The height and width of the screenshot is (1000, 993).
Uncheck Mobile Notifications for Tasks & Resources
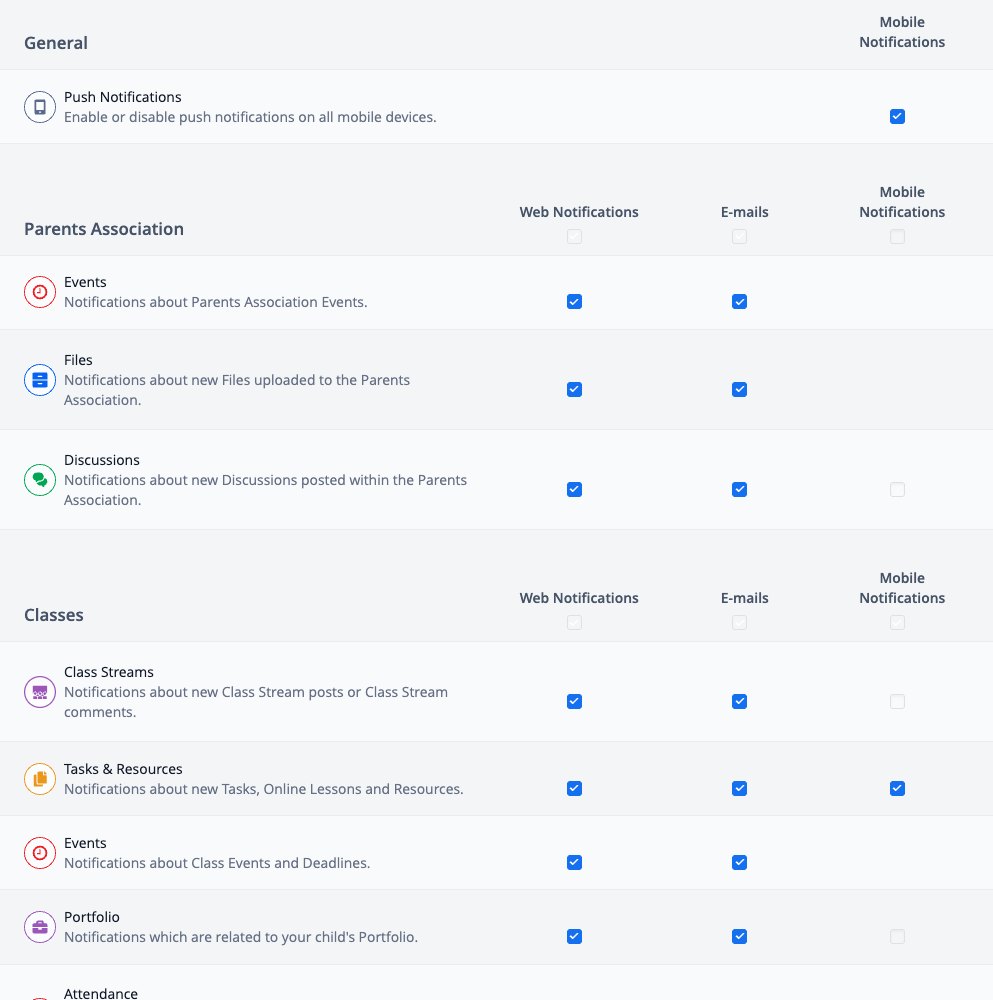(x=897, y=789)
